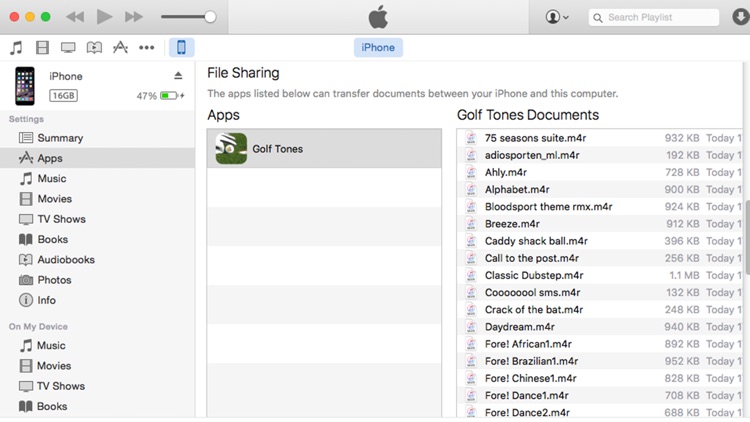This screenshot has width=750, height=422.
Task: Open the downloads arrow icon
Action: [x=740, y=17]
